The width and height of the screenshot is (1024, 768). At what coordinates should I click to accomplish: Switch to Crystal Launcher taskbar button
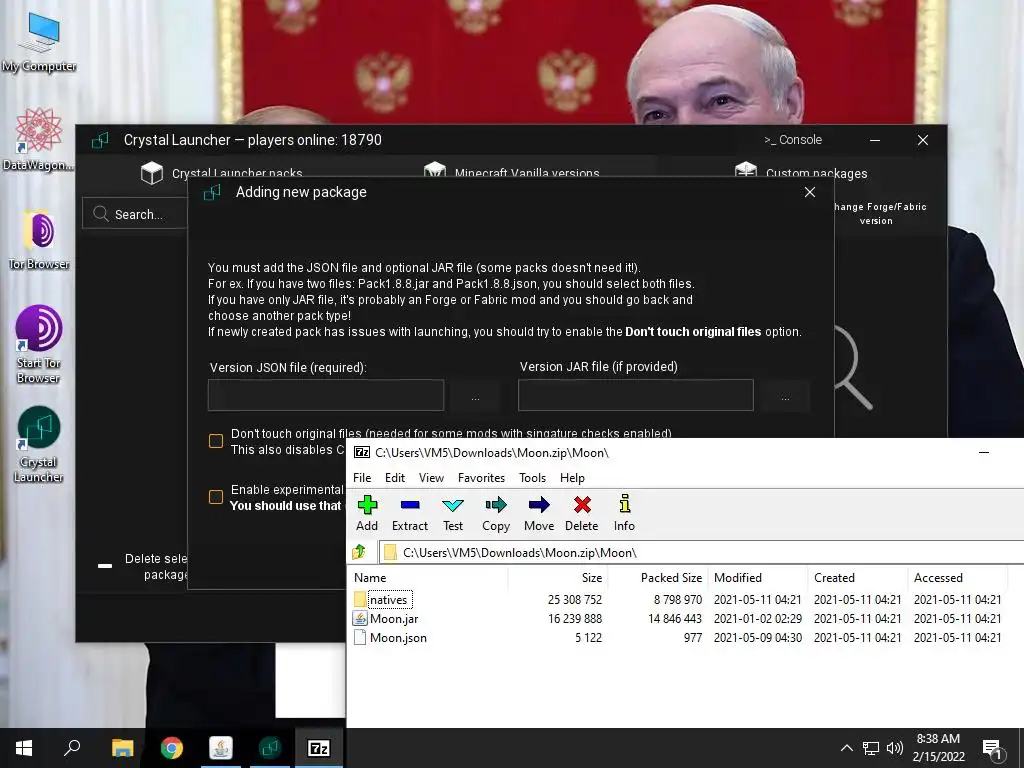pos(270,748)
